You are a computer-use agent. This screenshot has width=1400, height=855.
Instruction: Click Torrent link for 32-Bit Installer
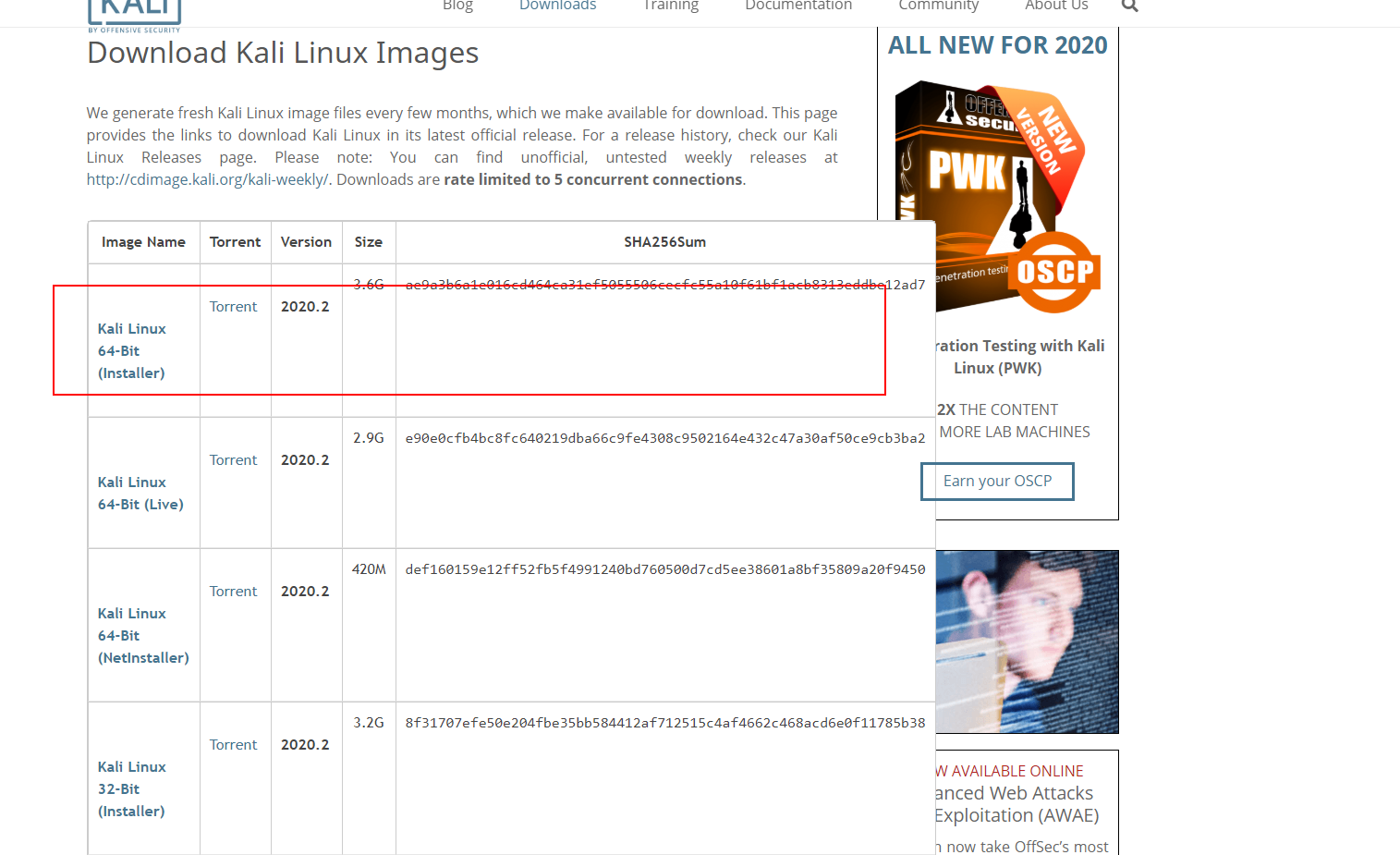click(233, 745)
